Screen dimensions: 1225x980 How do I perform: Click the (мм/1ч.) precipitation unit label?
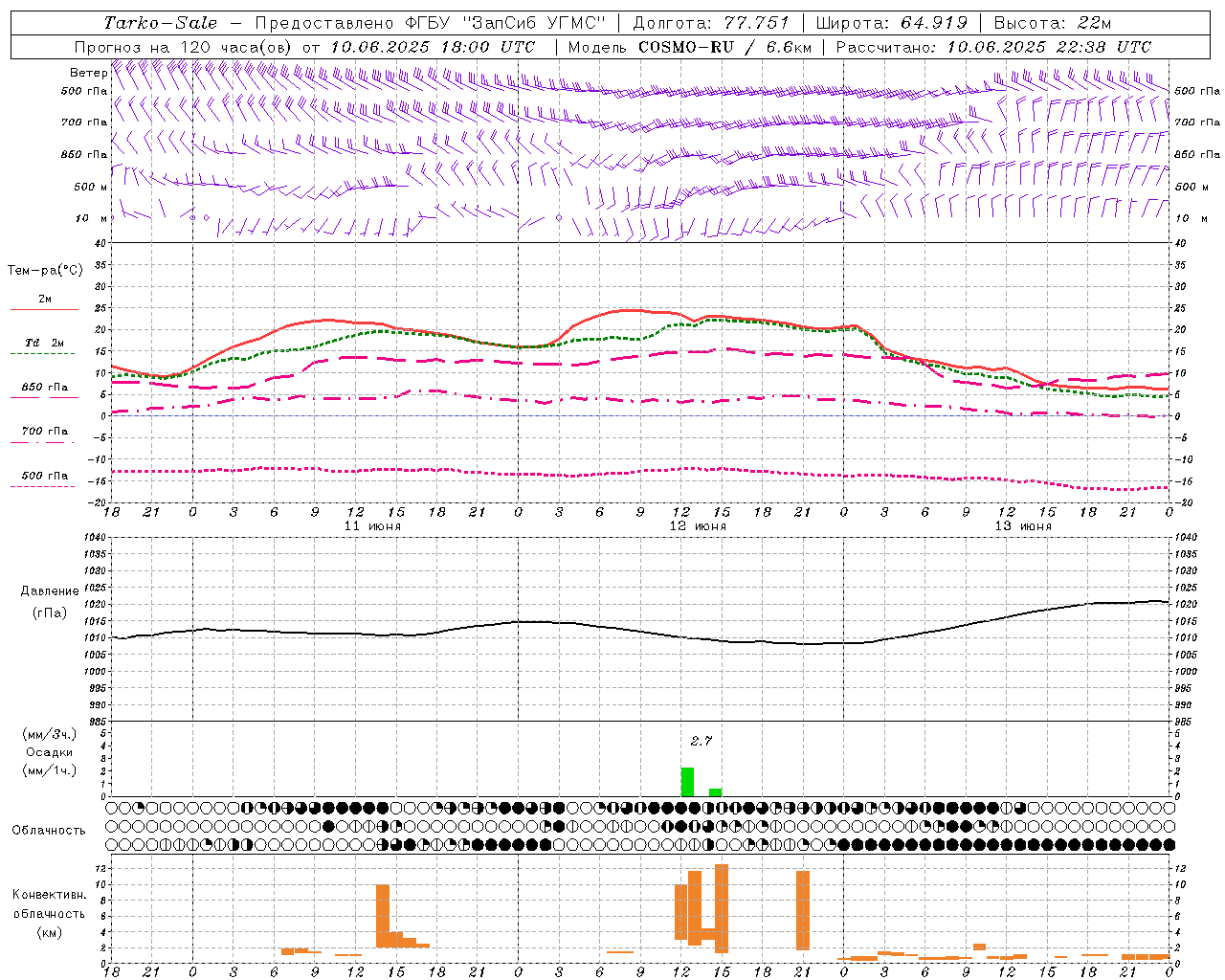[50, 770]
